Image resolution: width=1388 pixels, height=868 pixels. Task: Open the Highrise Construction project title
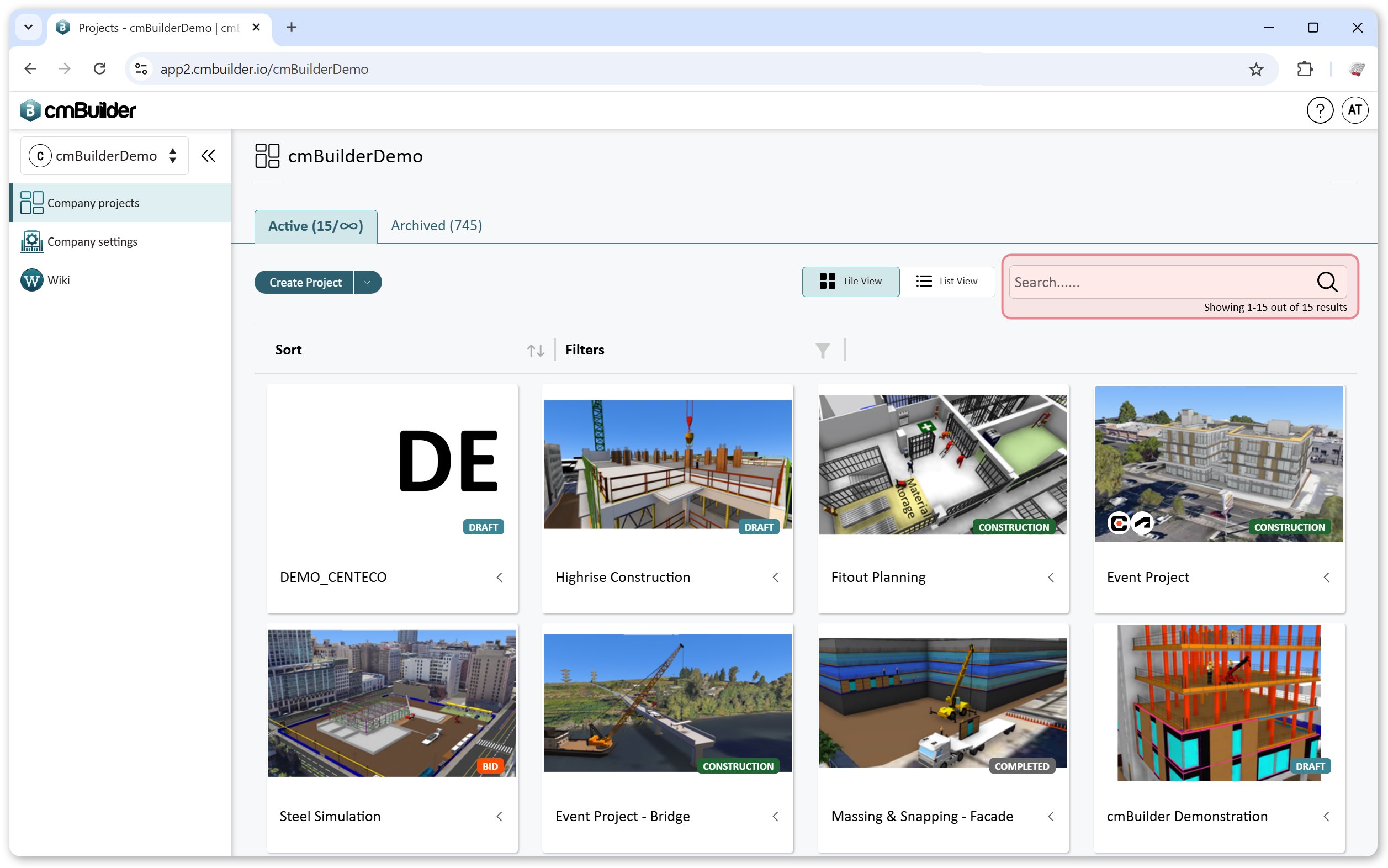click(622, 577)
